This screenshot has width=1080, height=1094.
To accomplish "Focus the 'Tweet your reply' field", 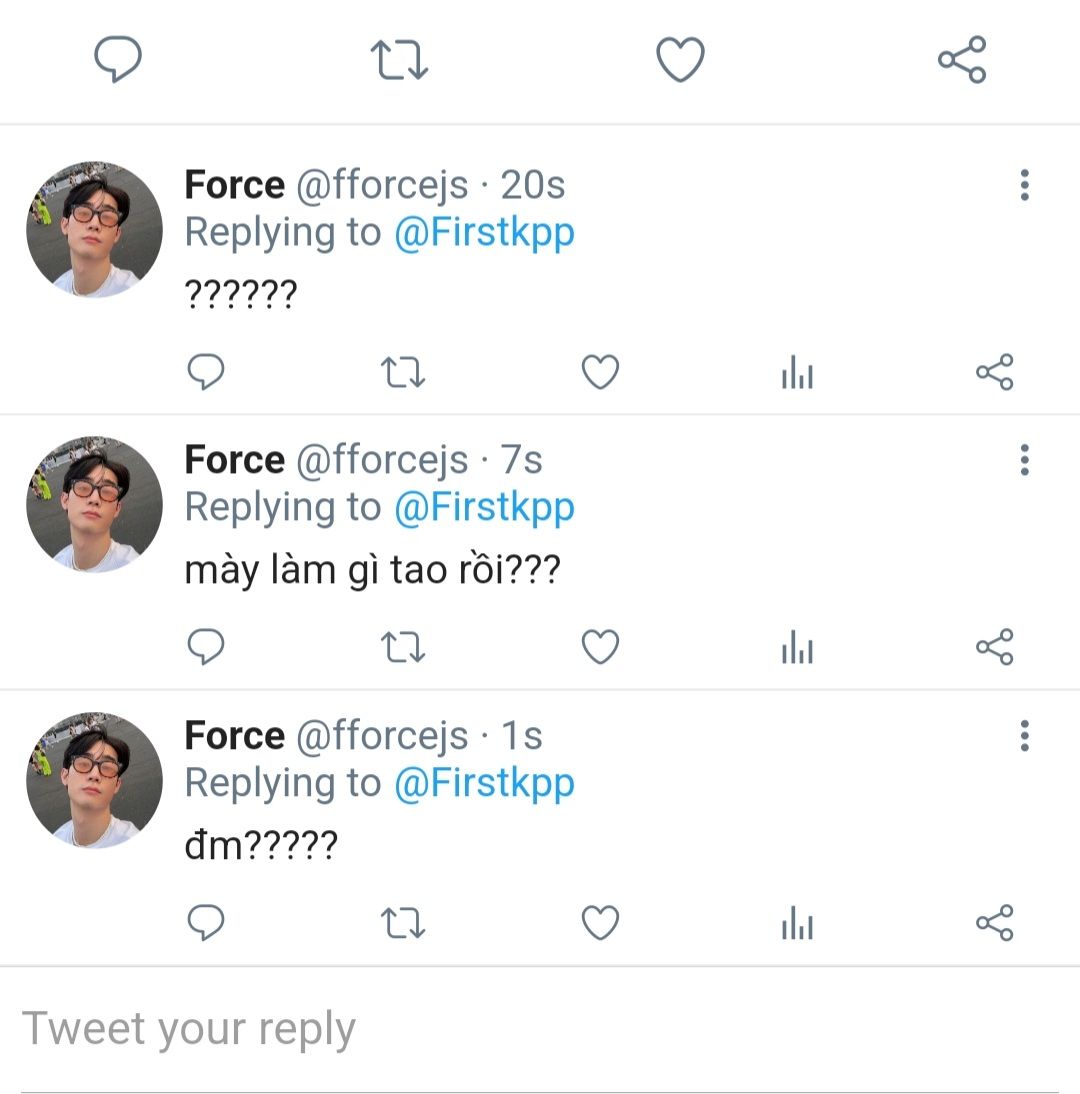I will [x=540, y=1030].
